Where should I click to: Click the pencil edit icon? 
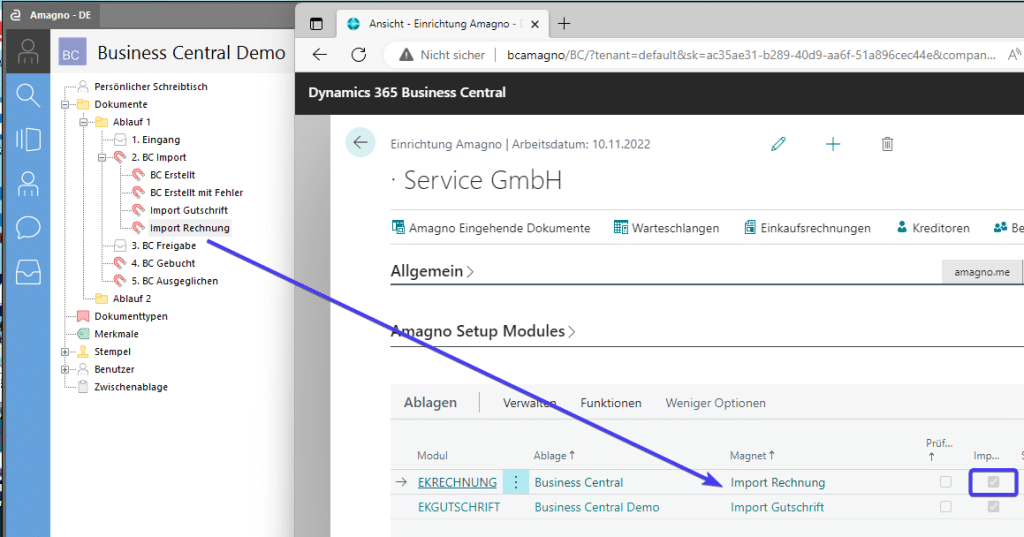pos(778,144)
